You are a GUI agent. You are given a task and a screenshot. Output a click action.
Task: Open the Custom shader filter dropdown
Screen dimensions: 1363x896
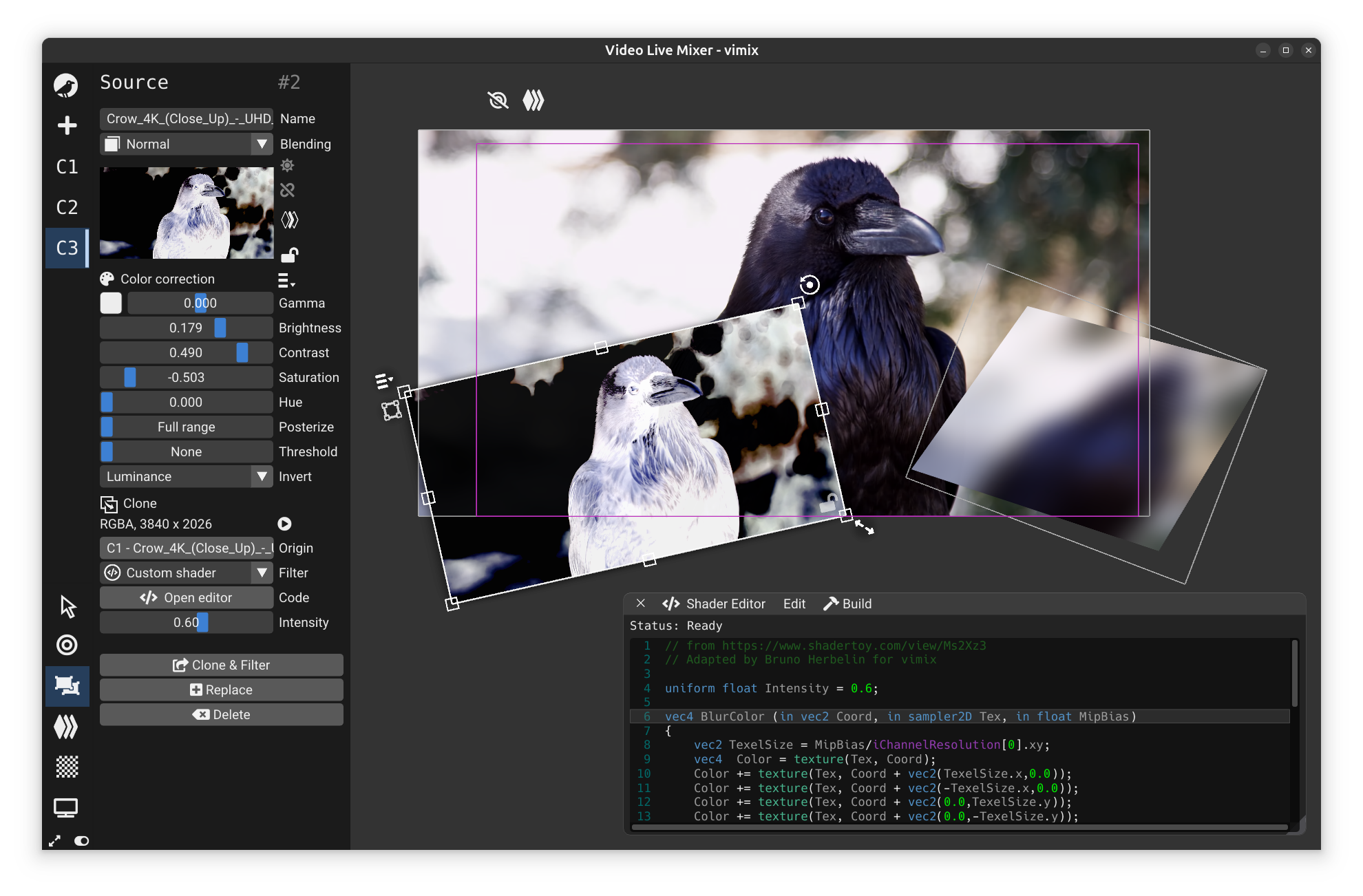pyautogui.click(x=186, y=573)
